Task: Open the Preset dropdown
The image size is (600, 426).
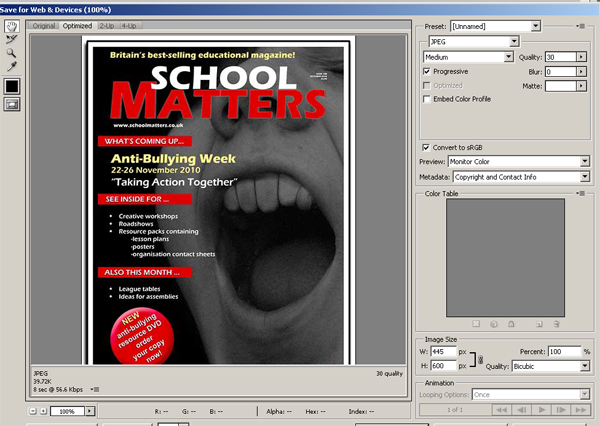Action: click(x=536, y=26)
